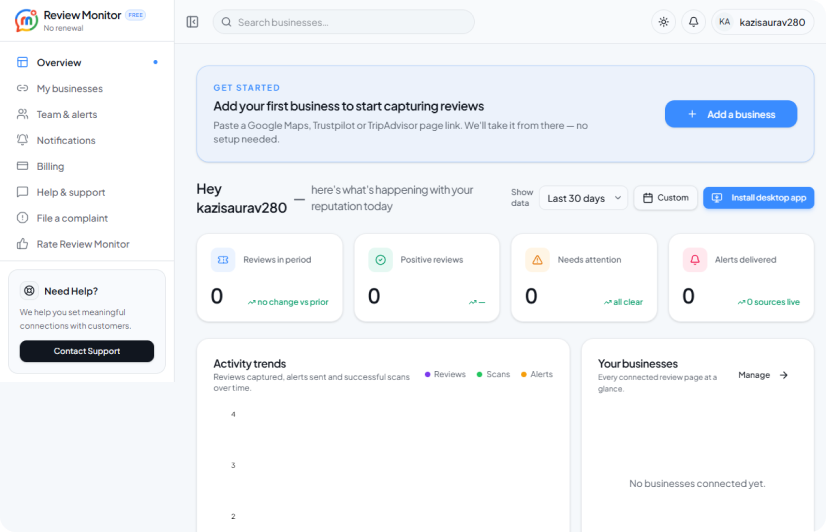Select File a complaint
This screenshot has height=532, width=826.
pyautogui.click(x=87, y=218)
